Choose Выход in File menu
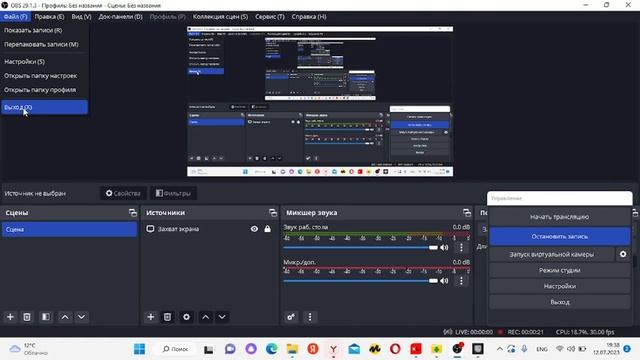 pyautogui.click(x=44, y=107)
